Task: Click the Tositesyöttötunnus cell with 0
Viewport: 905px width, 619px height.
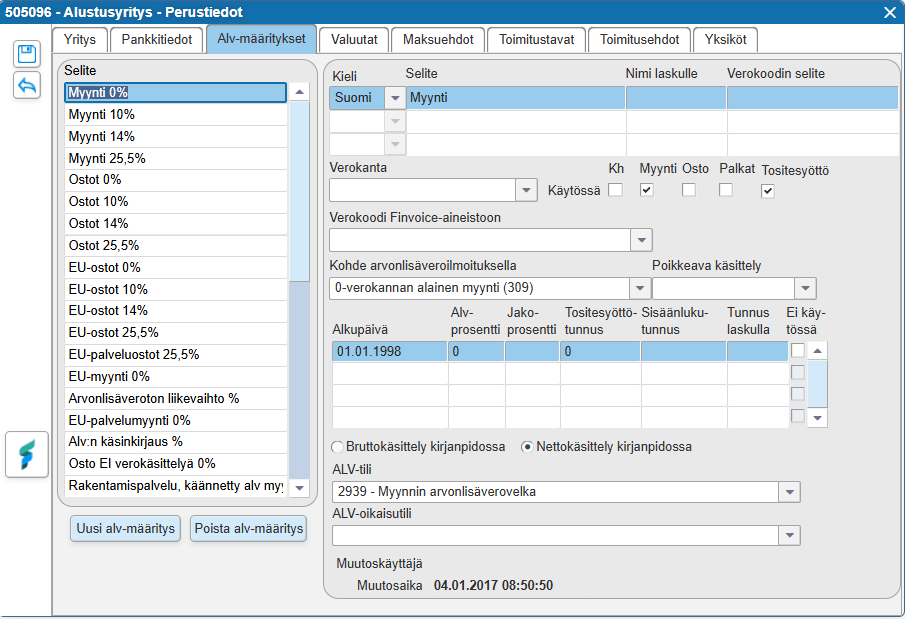Action: point(600,351)
